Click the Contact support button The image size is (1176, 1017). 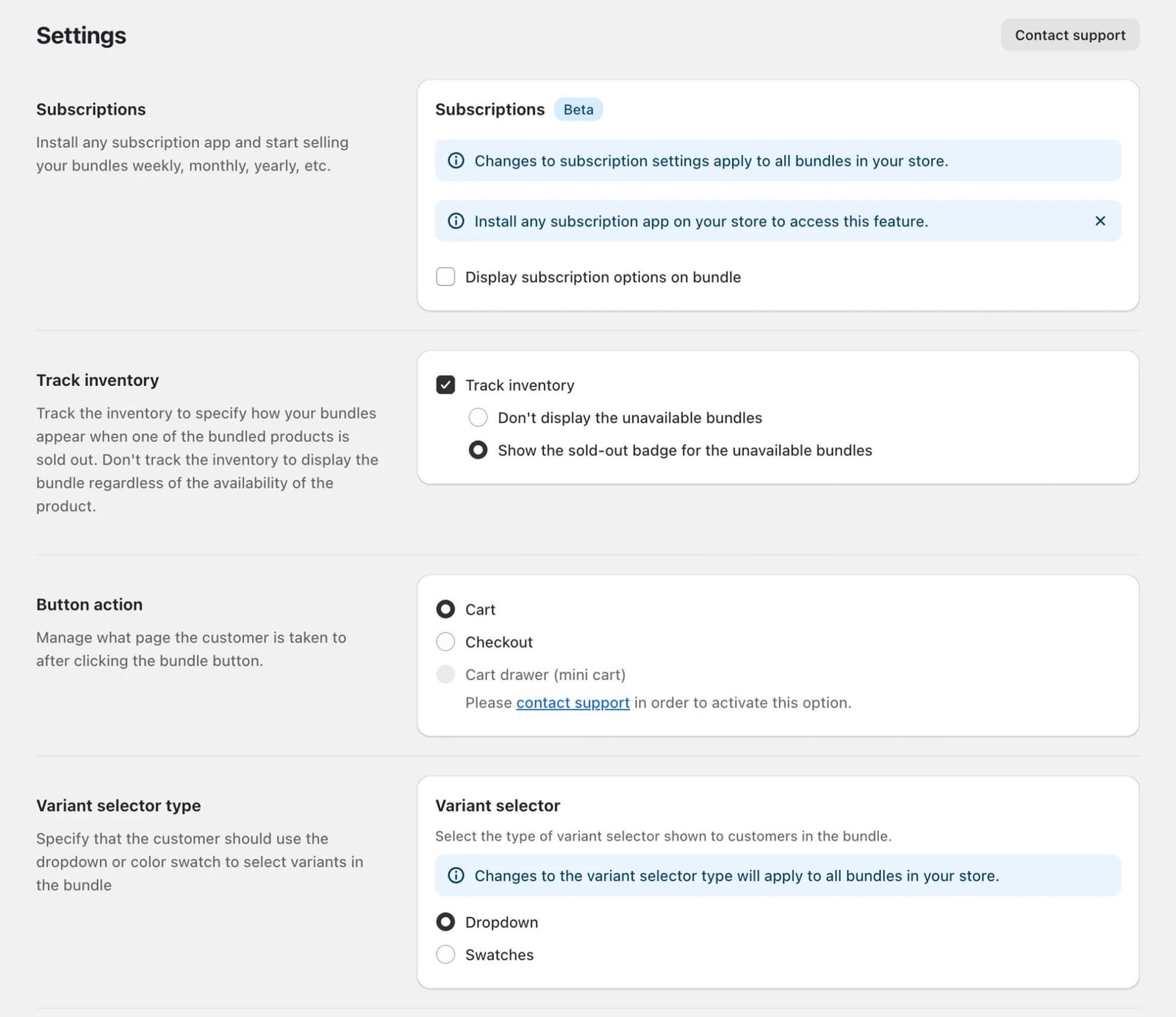point(1069,35)
